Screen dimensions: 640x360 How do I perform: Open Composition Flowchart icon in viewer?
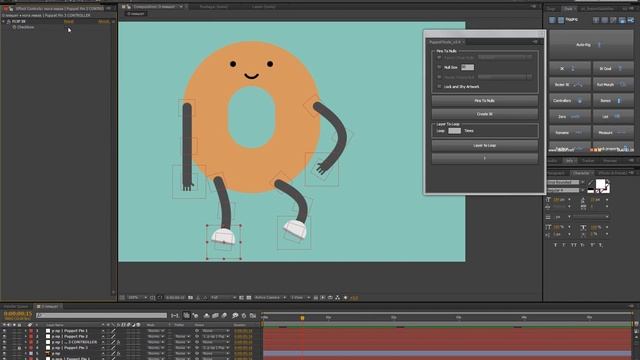[338, 298]
